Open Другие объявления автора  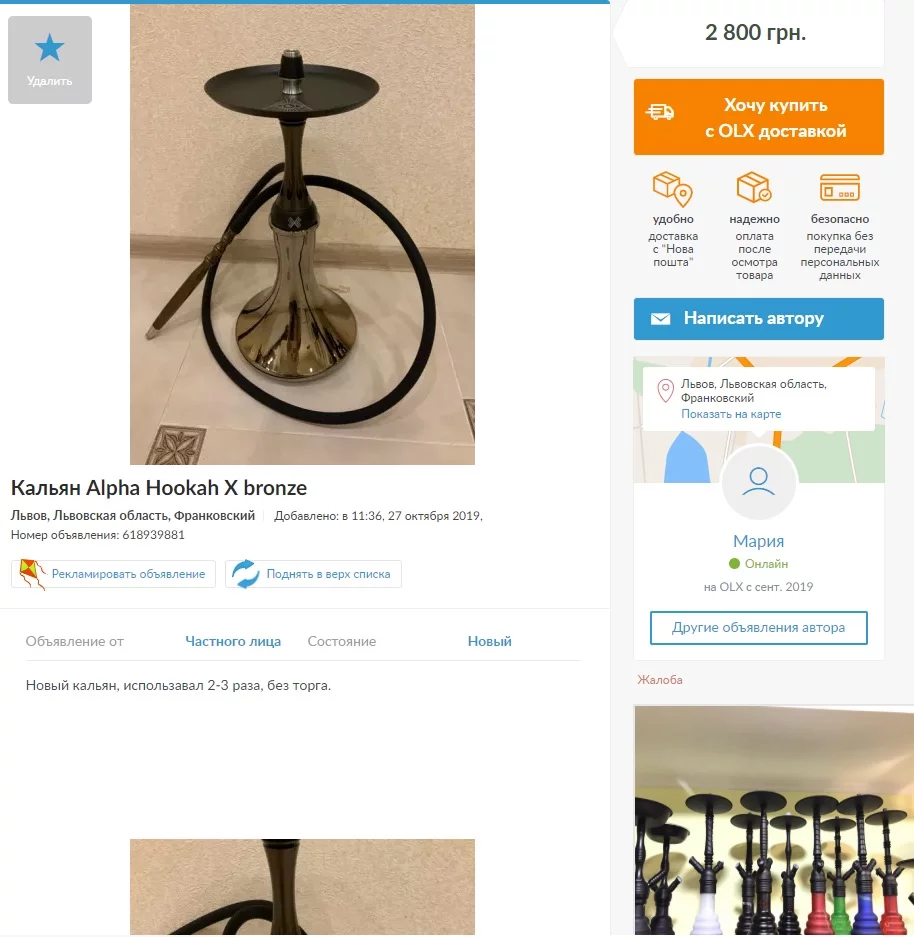(x=759, y=627)
